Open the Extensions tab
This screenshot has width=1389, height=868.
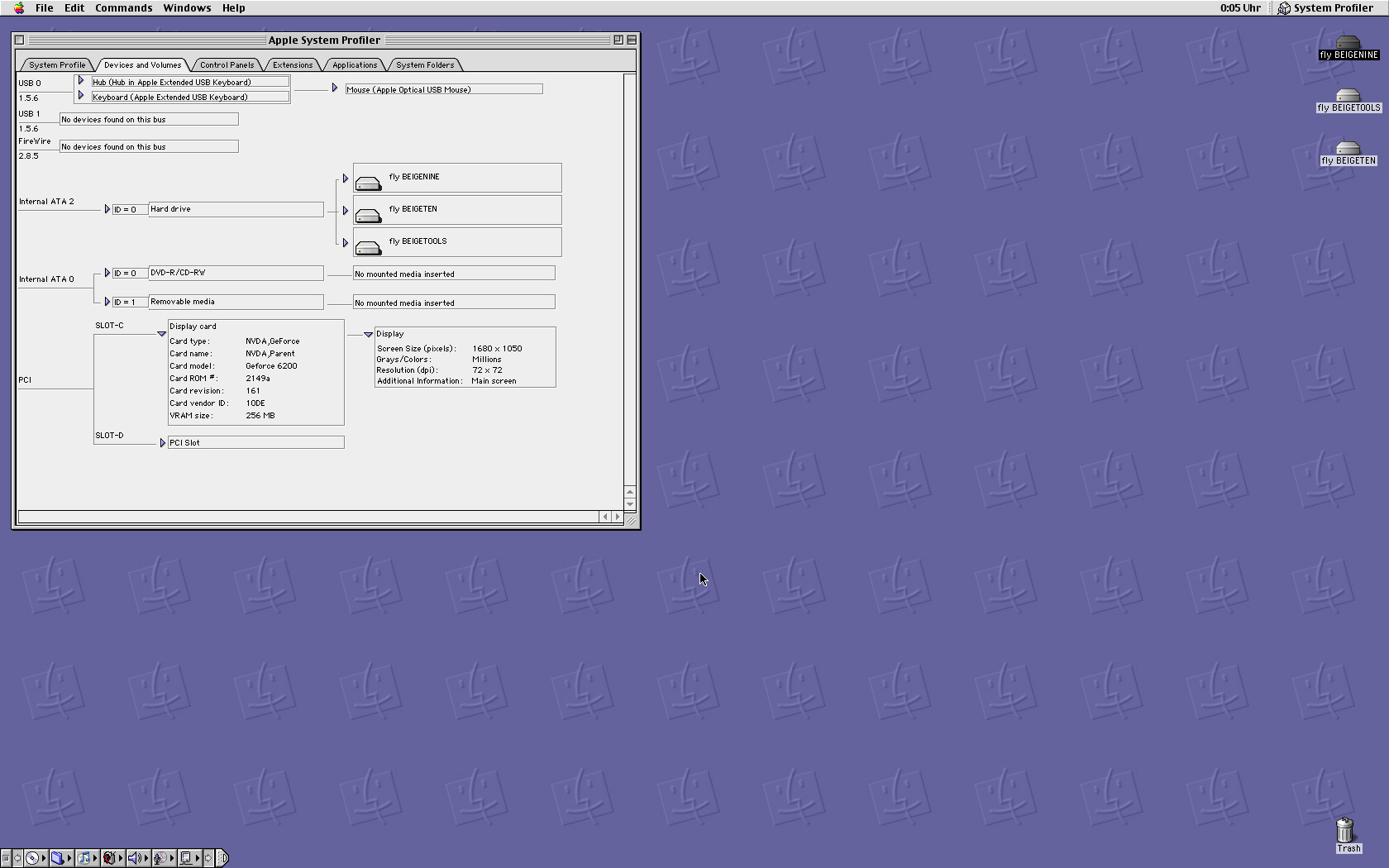(x=293, y=64)
